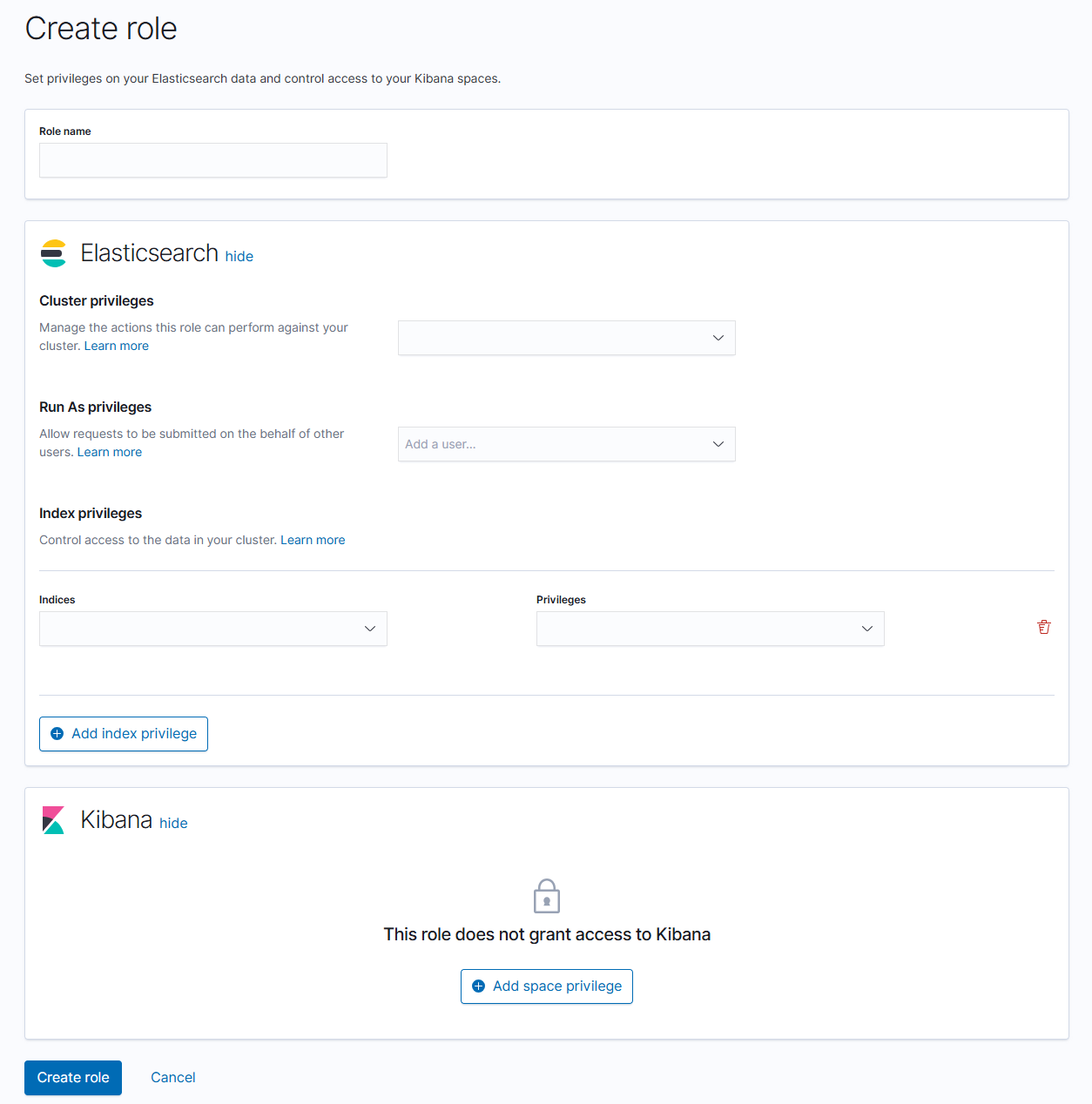Hide the Elasticsearch section
The image size is (1092, 1104).
tap(239, 256)
